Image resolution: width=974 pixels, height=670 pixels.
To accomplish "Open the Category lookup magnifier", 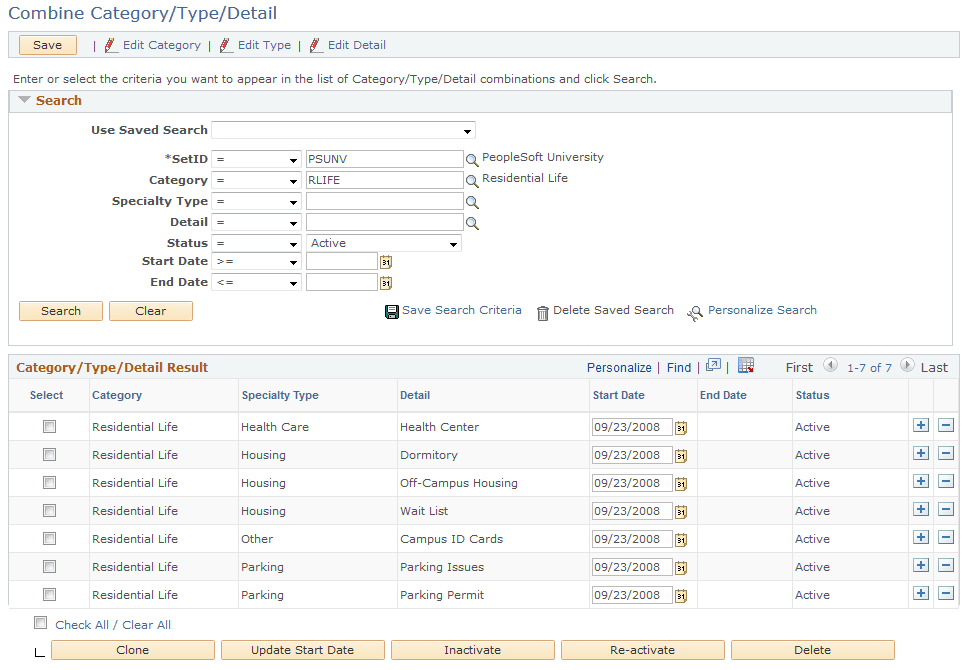I will pos(472,179).
